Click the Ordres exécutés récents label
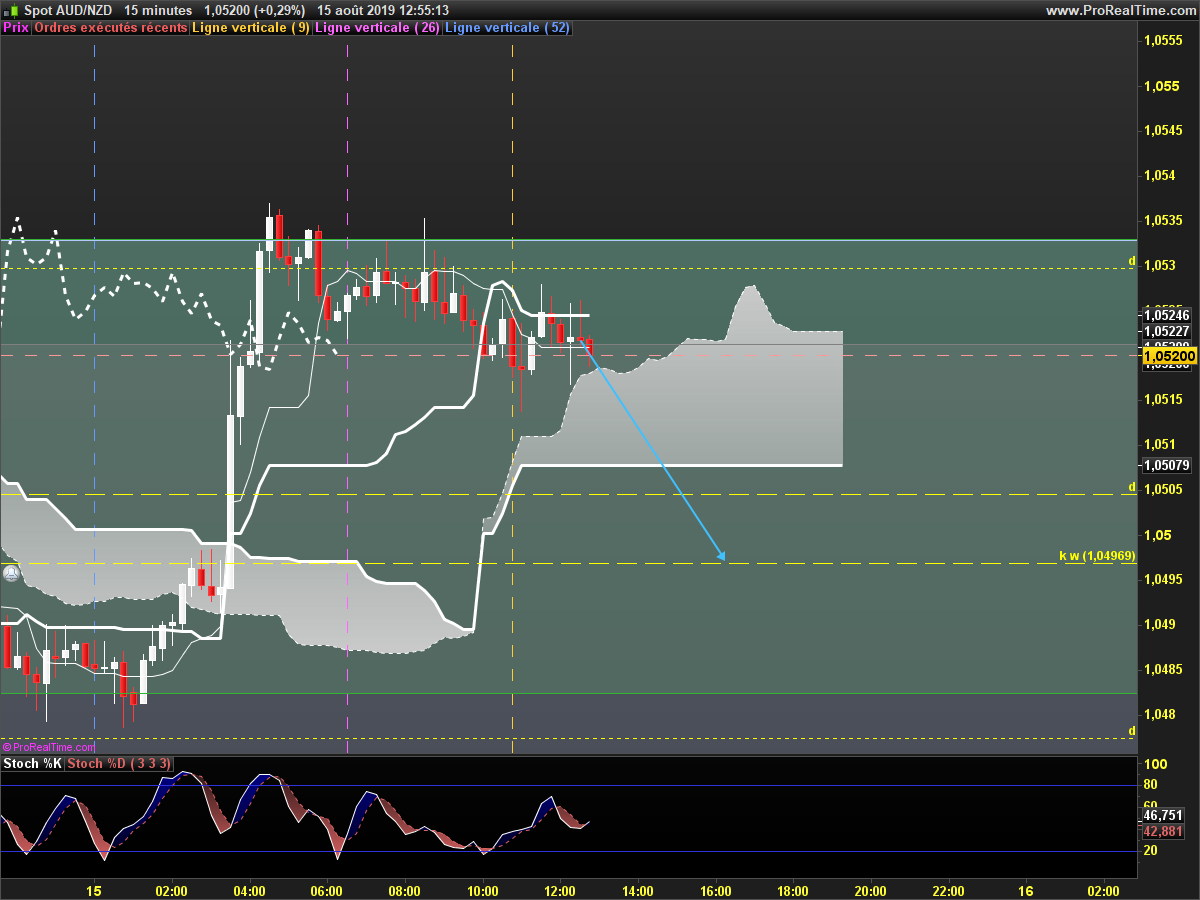The image size is (1200, 900). [110, 28]
